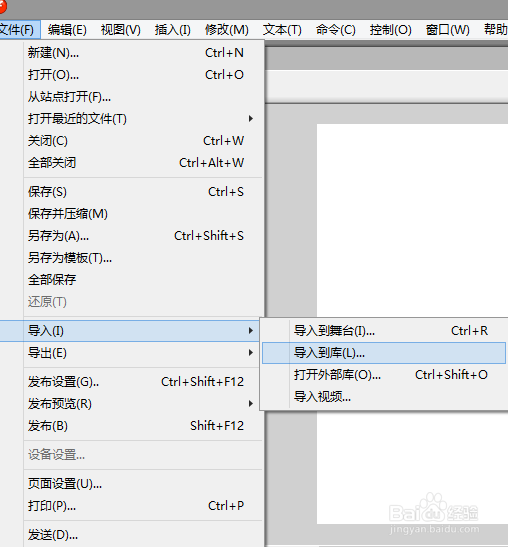
Task: Open the 命令(C) menu
Action: (336, 30)
